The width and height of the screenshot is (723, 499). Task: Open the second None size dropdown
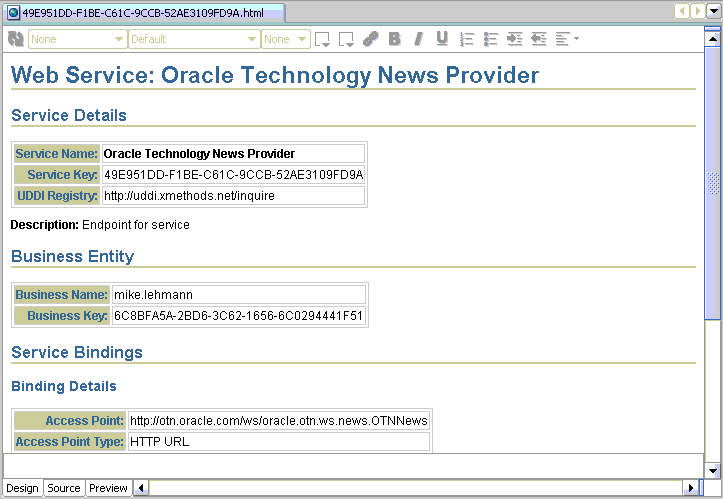[286, 39]
